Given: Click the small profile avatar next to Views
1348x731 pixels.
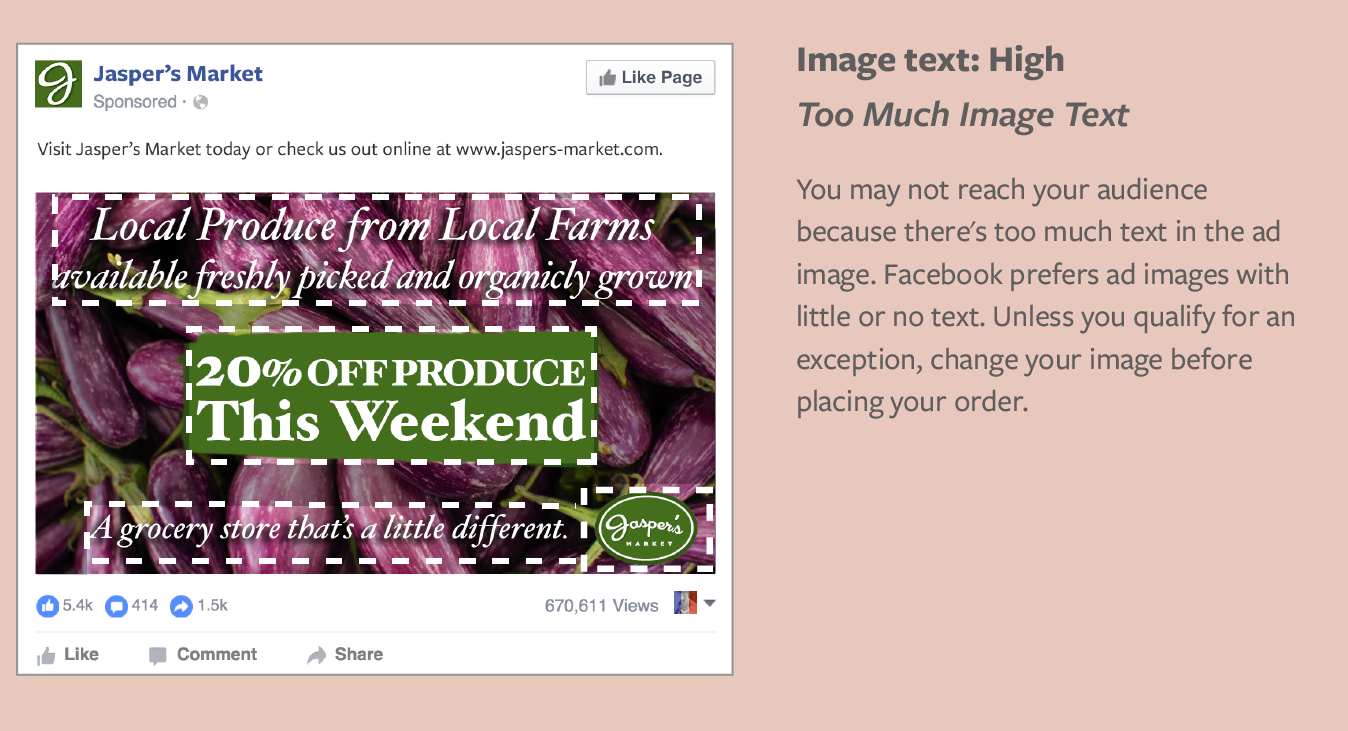Looking at the screenshot, I should (685, 603).
